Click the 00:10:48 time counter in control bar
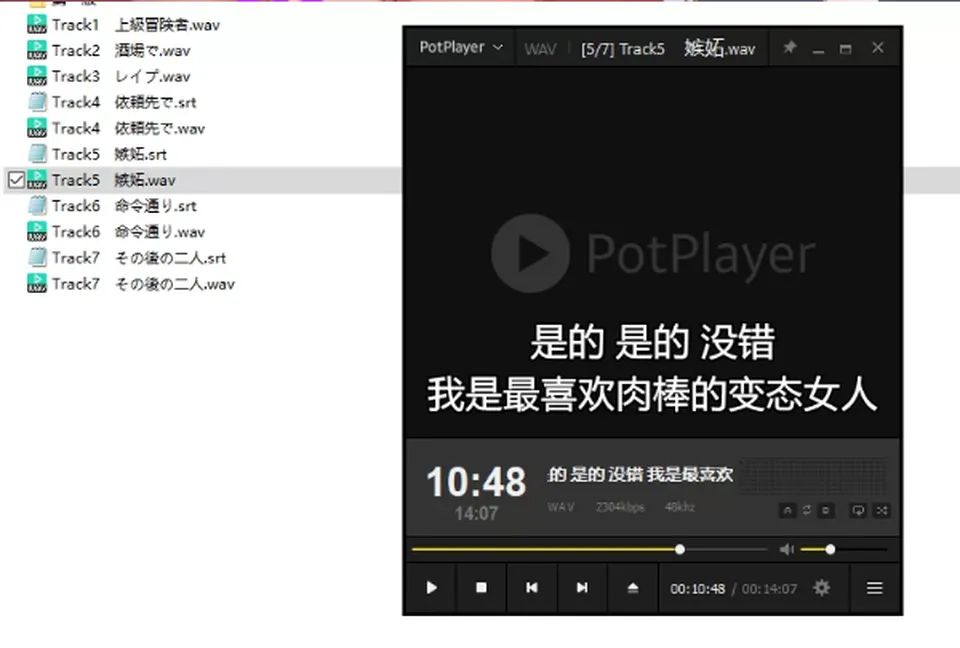Image resolution: width=960 pixels, height=648 pixels. coord(697,589)
